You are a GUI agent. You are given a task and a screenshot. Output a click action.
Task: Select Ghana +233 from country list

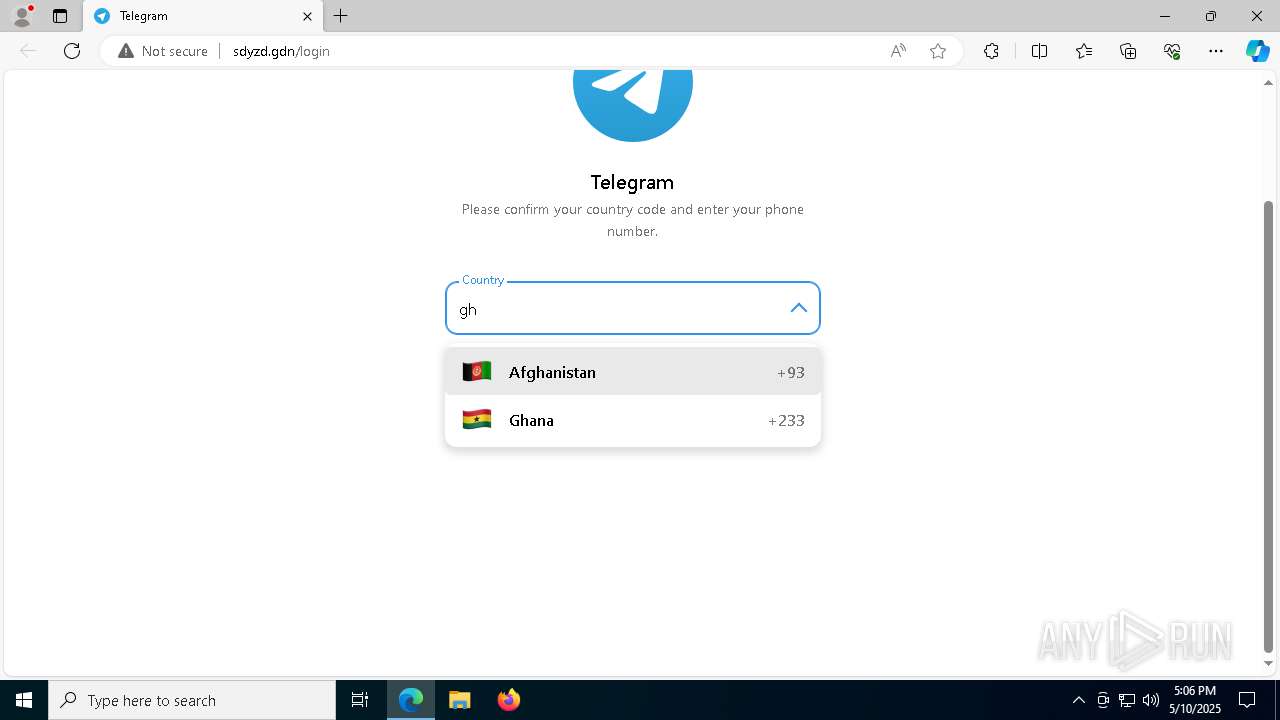tap(633, 420)
